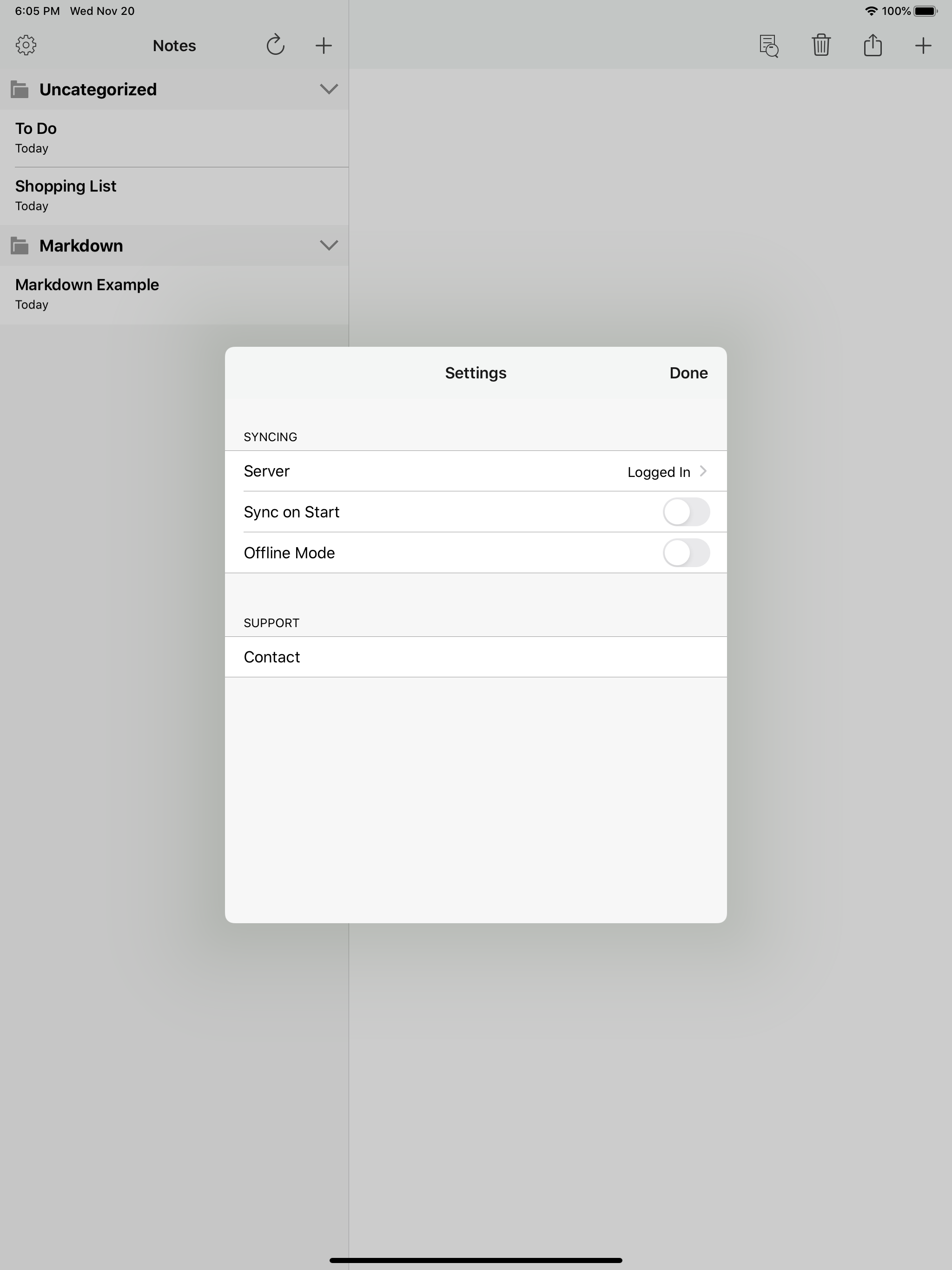Turn on the Offline Mode switch

tap(686, 552)
